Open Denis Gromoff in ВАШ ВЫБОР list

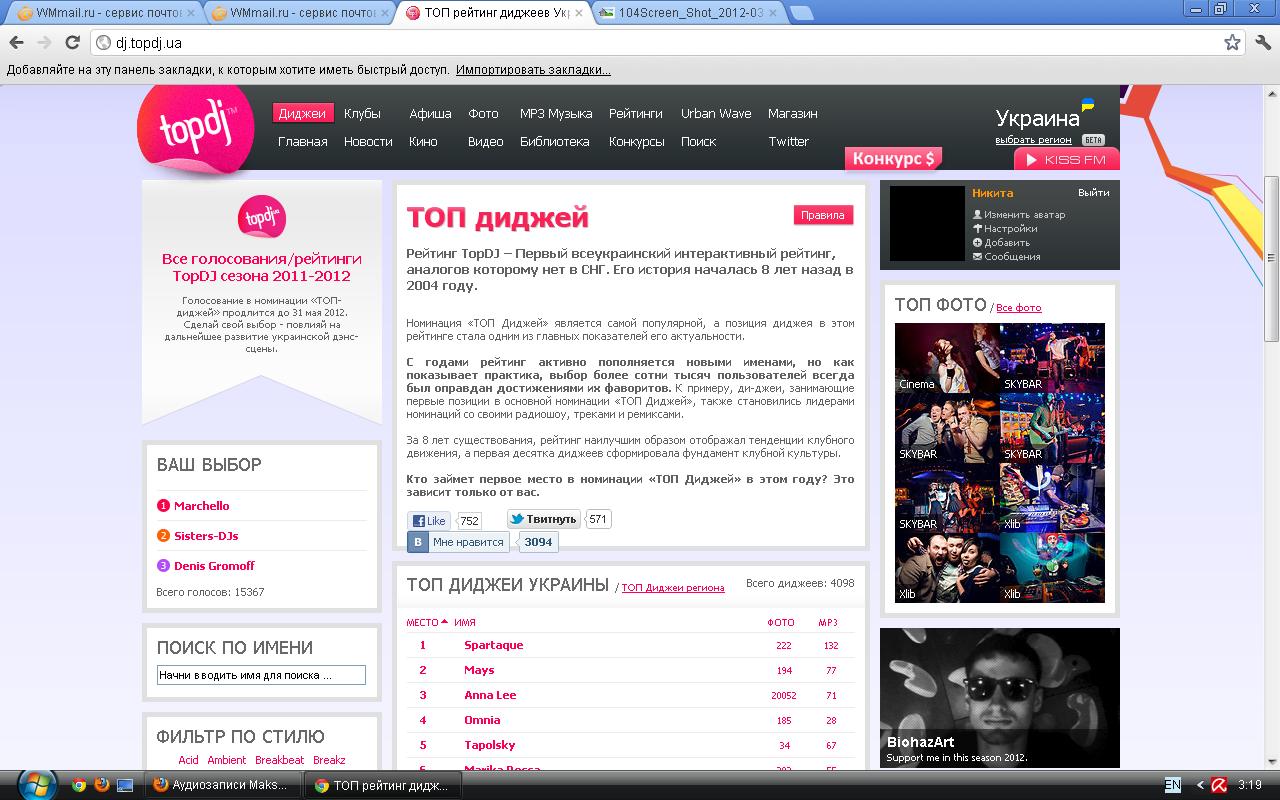[214, 566]
